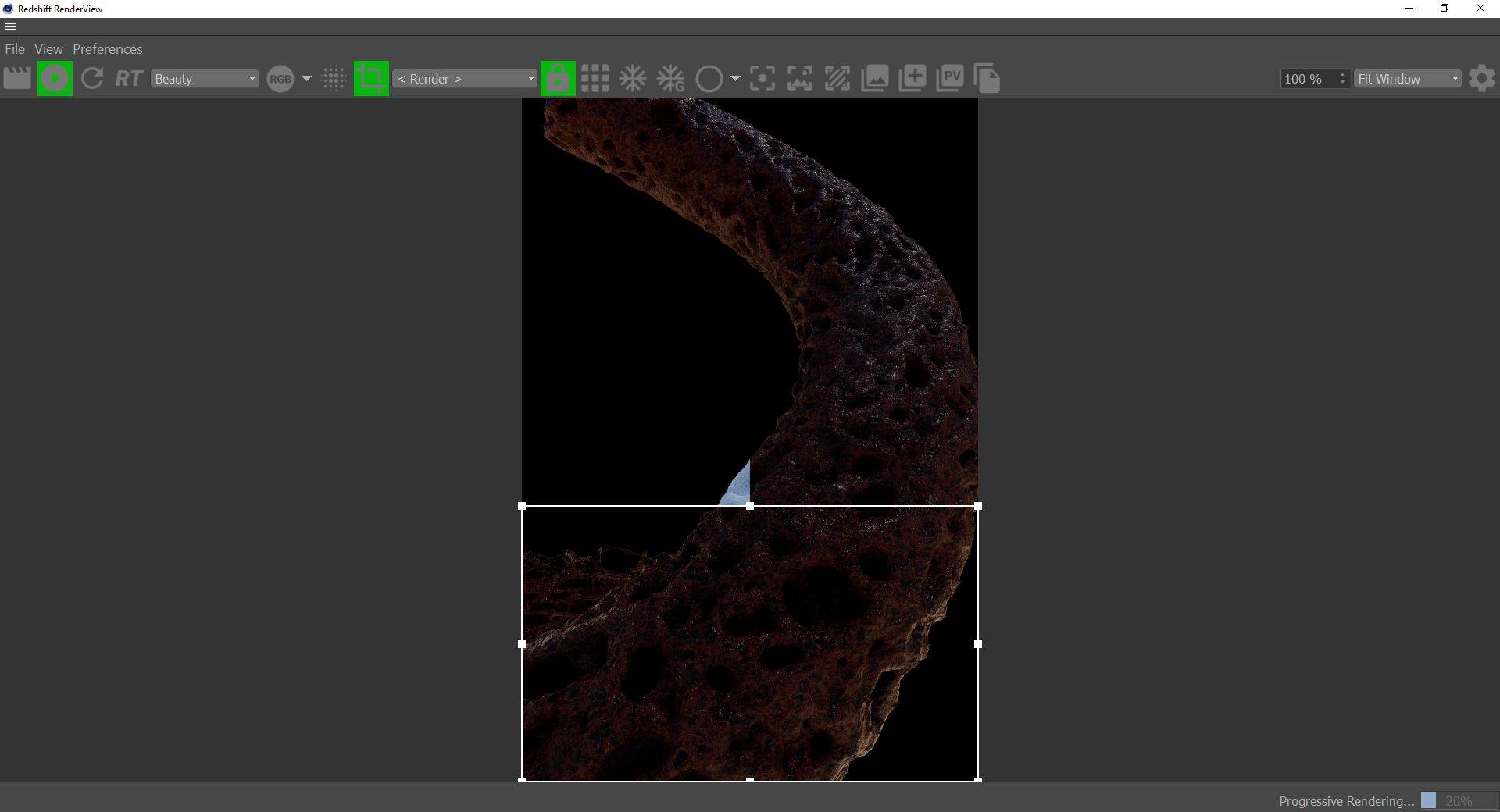1500x812 pixels.
Task: Click the bucket grid icon
Action: point(595,79)
